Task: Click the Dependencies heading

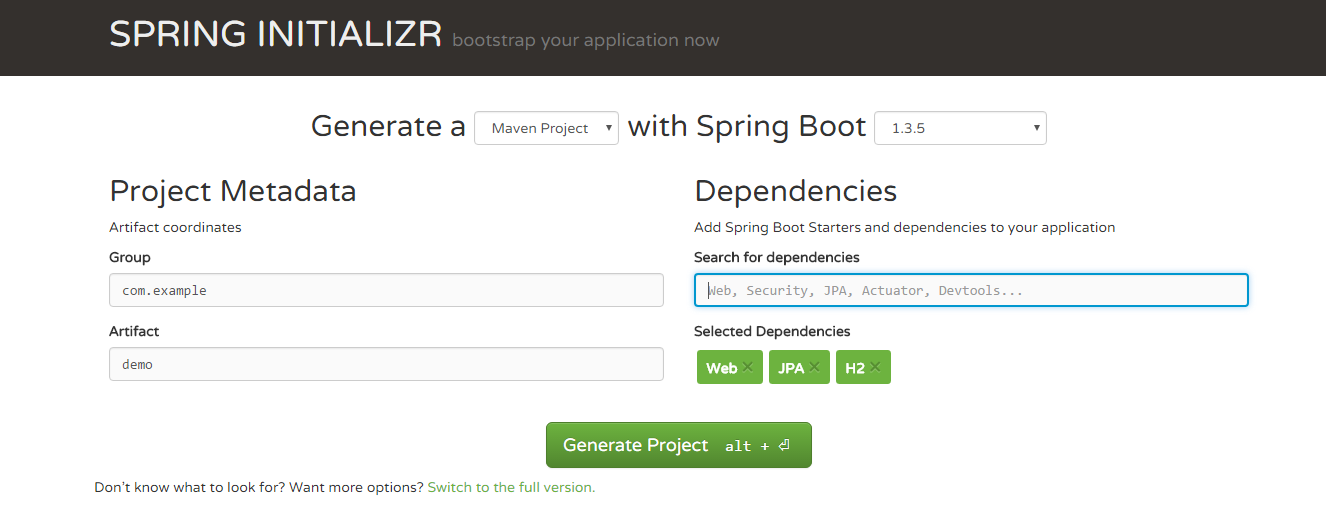Action: (796, 191)
